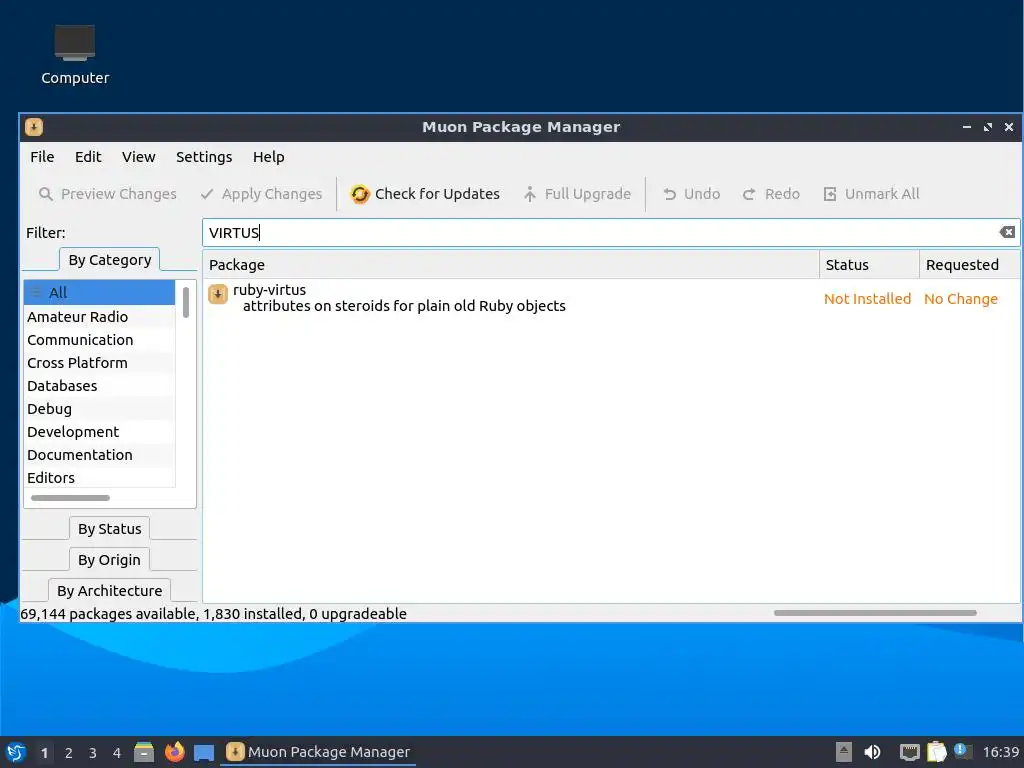The width and height of the screenshot is (1024, 768).
Task: Select the Communication category
Action: tap(99, 340)
